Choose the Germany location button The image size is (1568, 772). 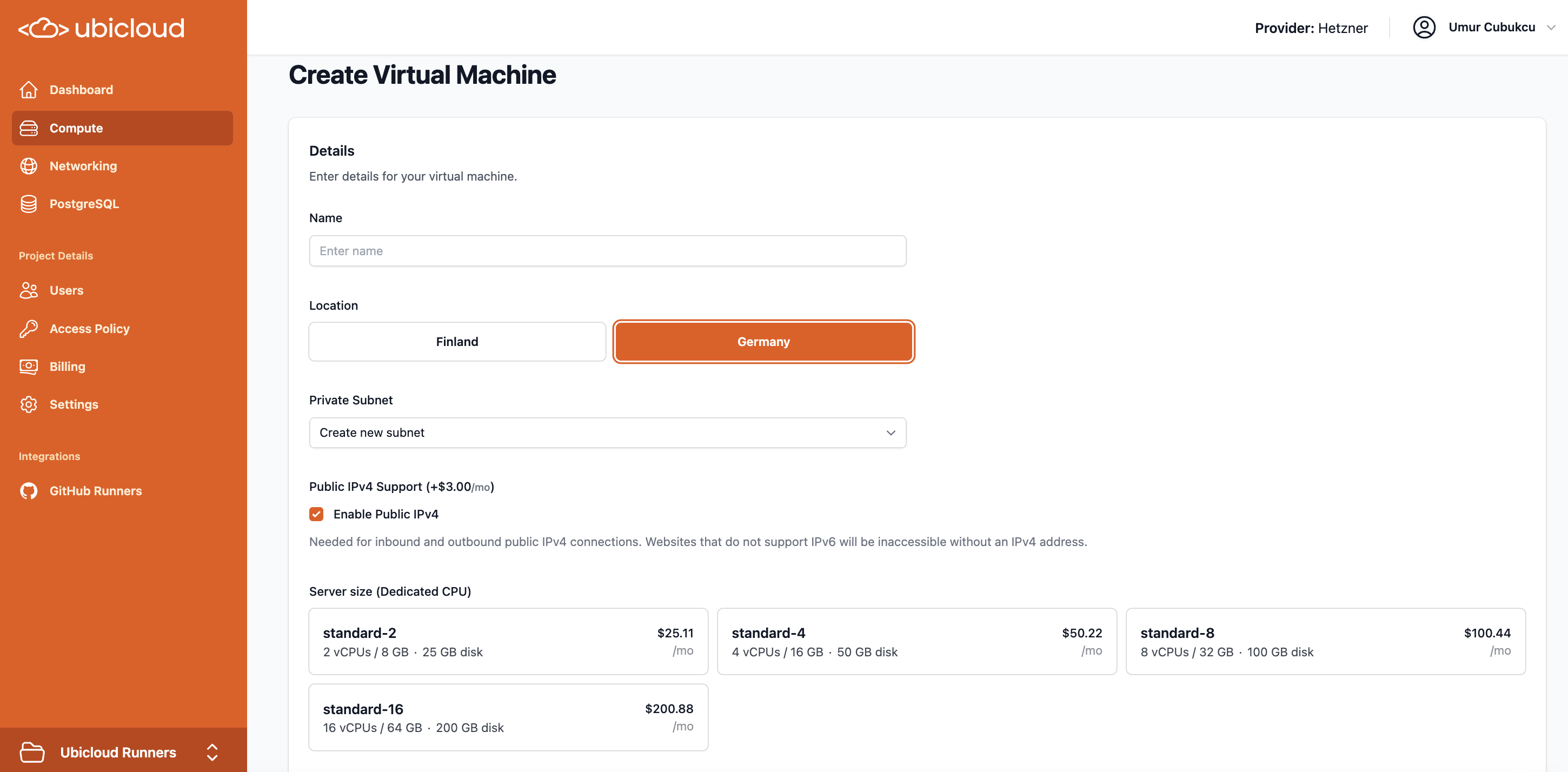click(x=763, y=342)
